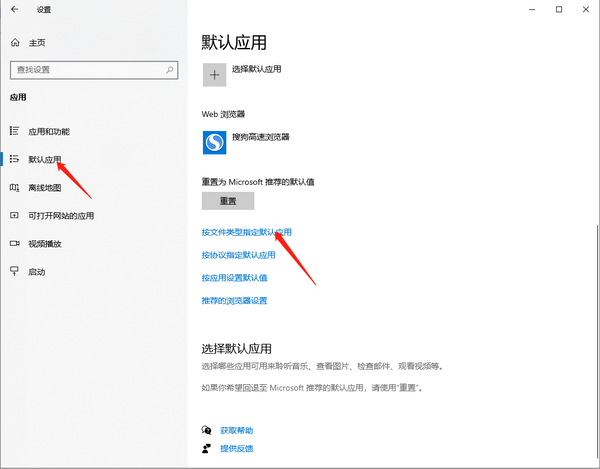Open 可打开网站的应用 page
Screen dimensions: 600x469
click(61, 216)
